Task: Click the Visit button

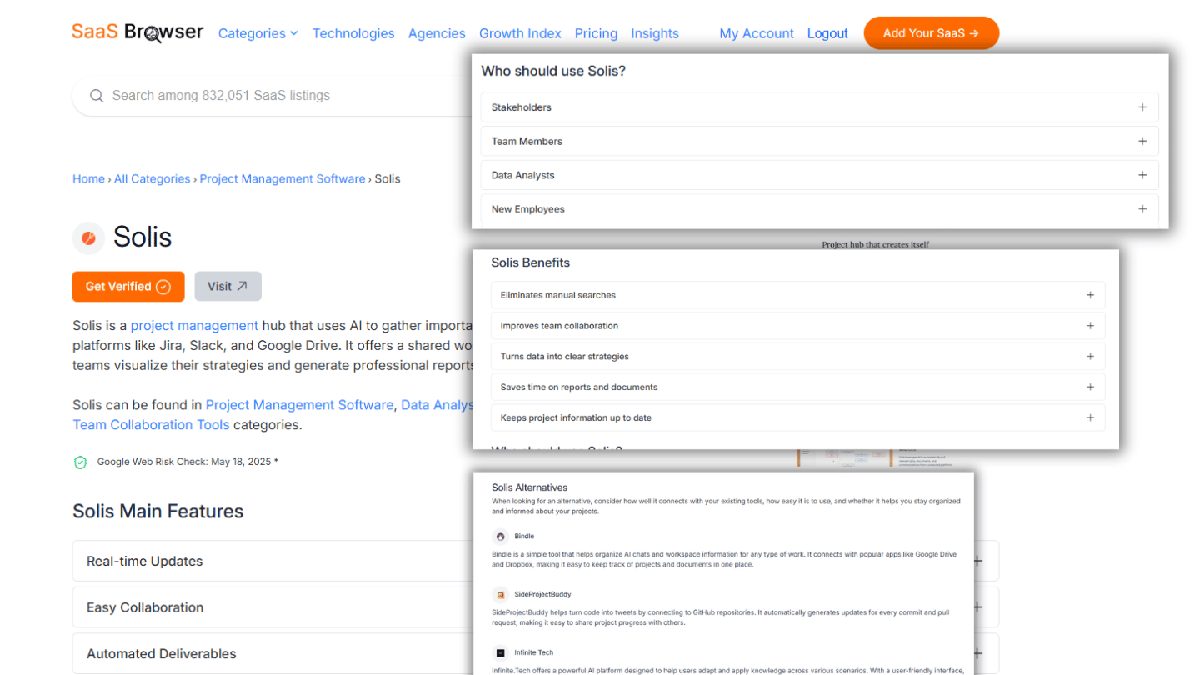Action: click(x=228, y=286)
